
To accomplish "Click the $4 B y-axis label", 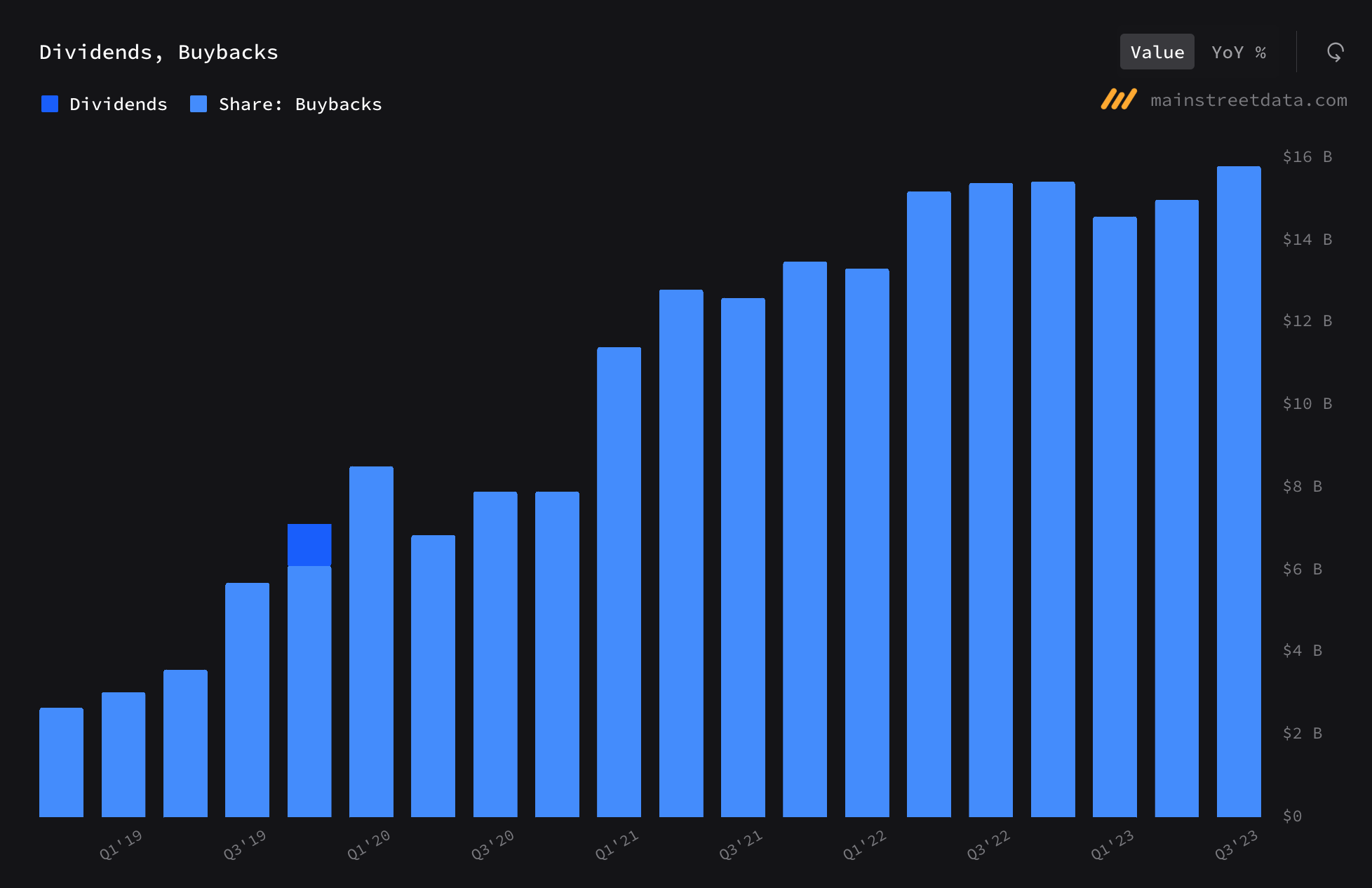I will 1302,650.
